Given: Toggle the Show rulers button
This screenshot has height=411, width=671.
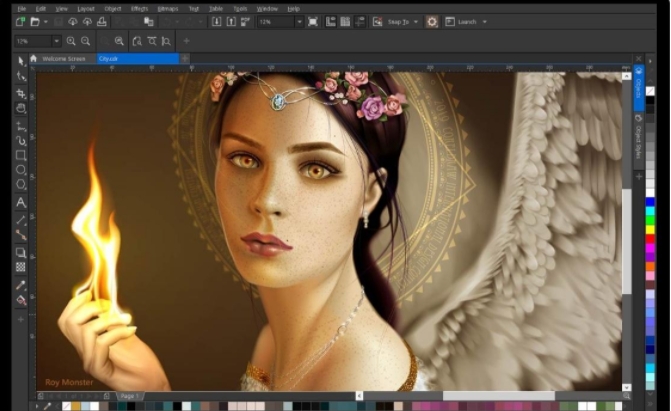Looking at the screenshot, I should click(330, 21).
